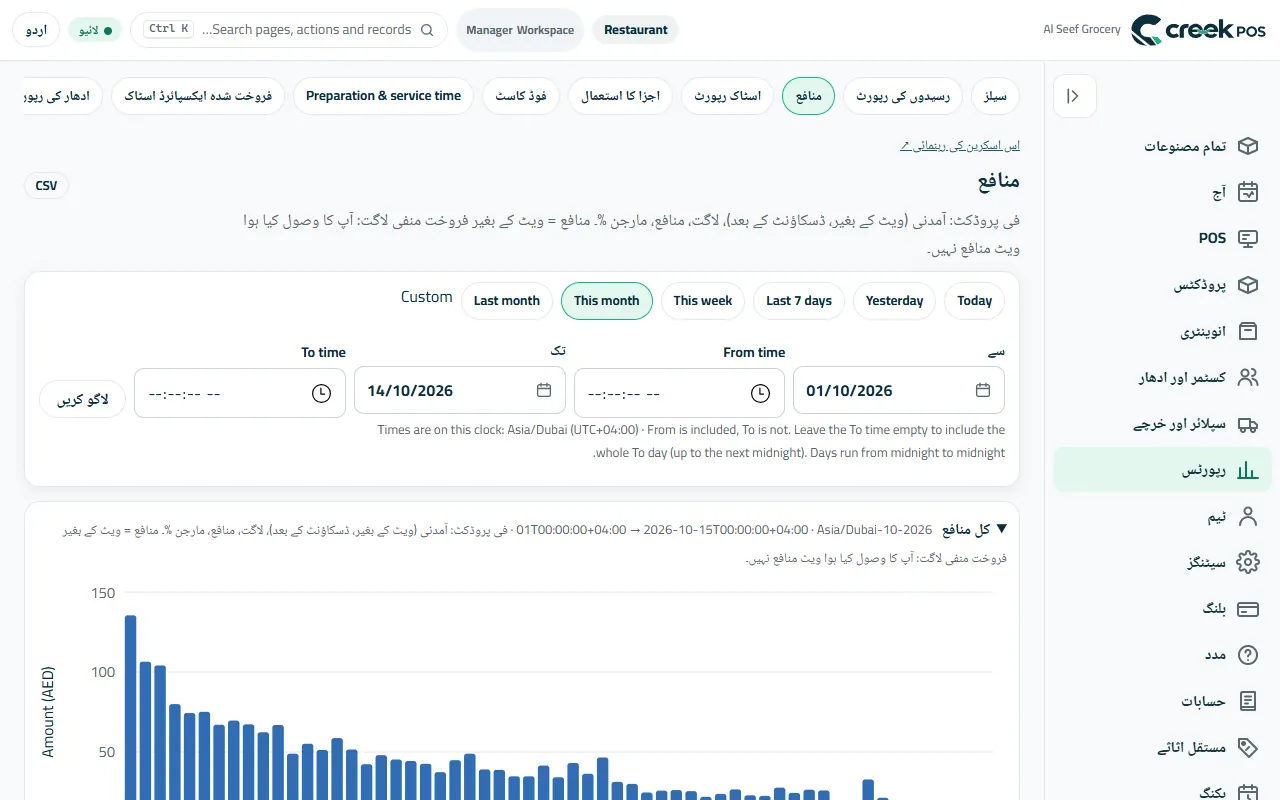Click the To time clock icon
Viewport: 1280px width, 800px height.
[321, 393]
